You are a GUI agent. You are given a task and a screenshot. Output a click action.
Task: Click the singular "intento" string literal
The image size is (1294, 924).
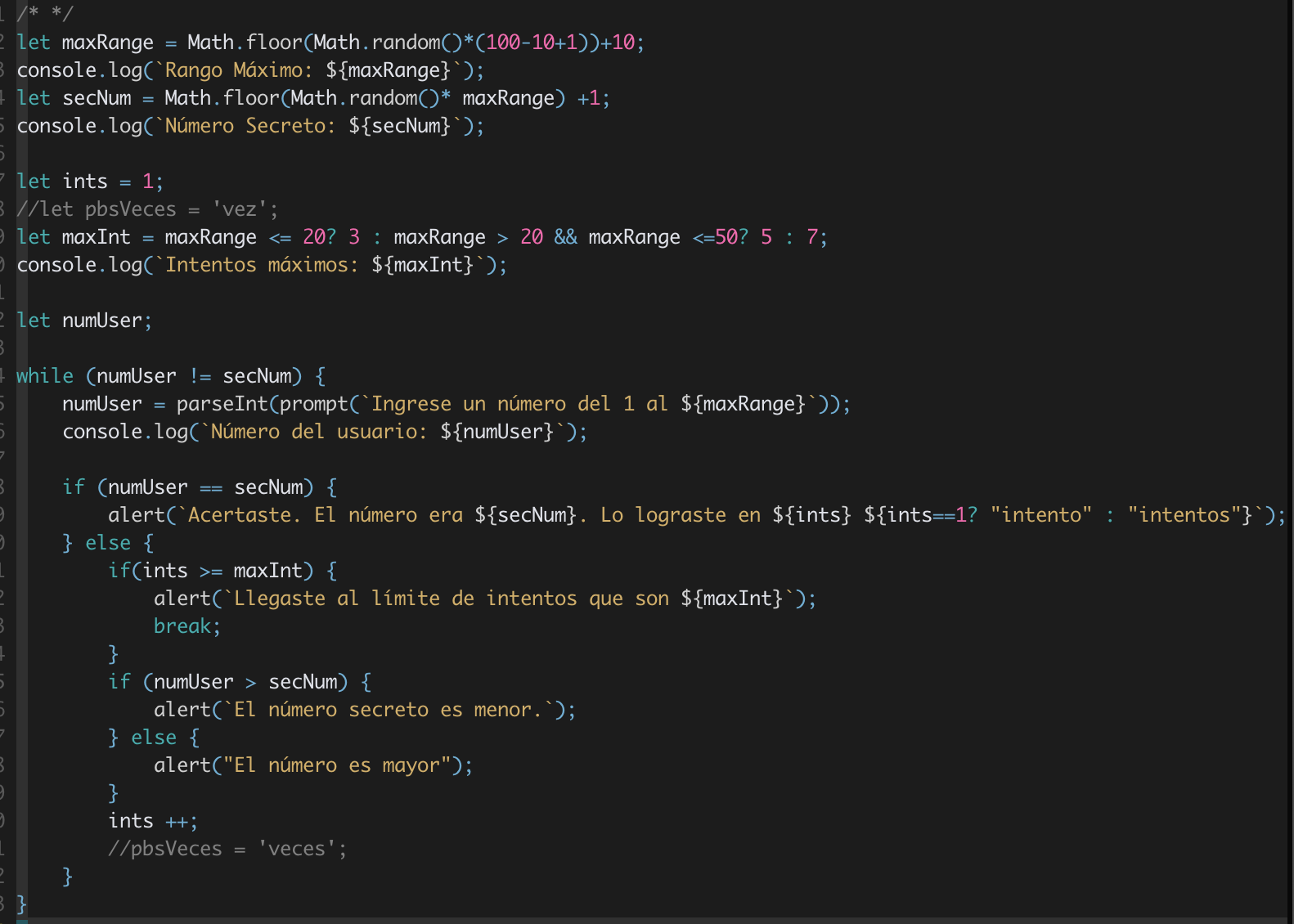click(1041, 515)
